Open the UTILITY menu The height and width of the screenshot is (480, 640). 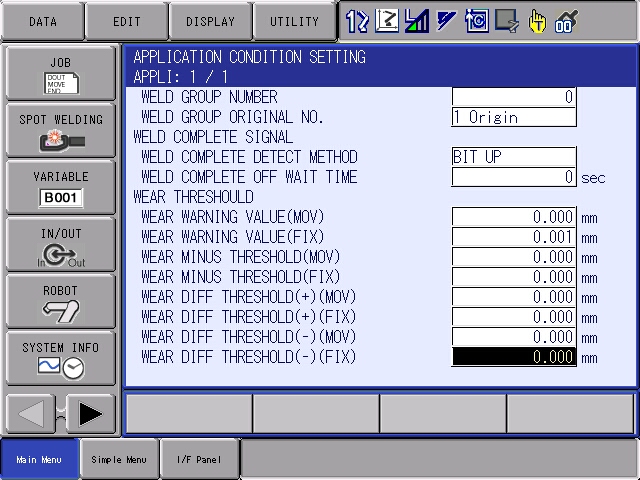coord(294,21)
